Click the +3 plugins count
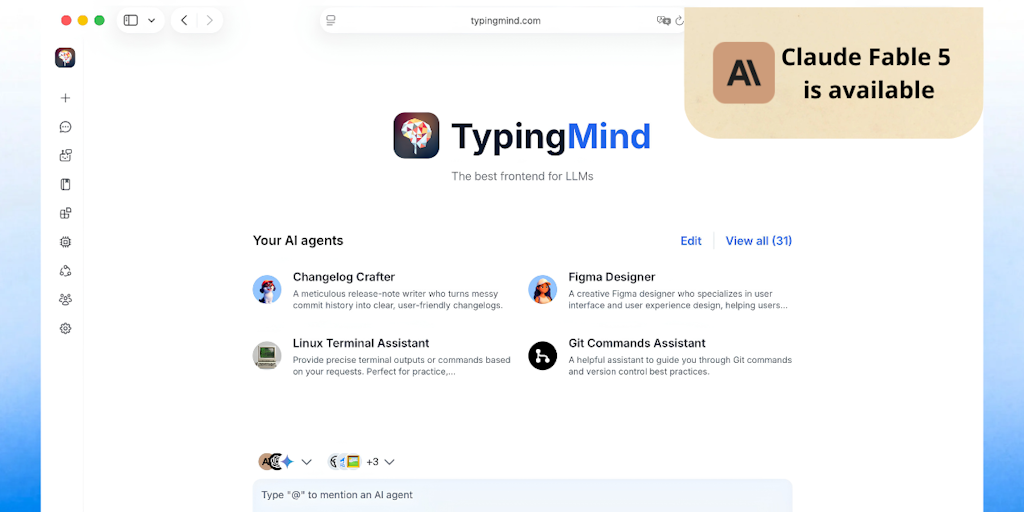The width and height of the screenshot is (1024, 512). coord(372,462)
